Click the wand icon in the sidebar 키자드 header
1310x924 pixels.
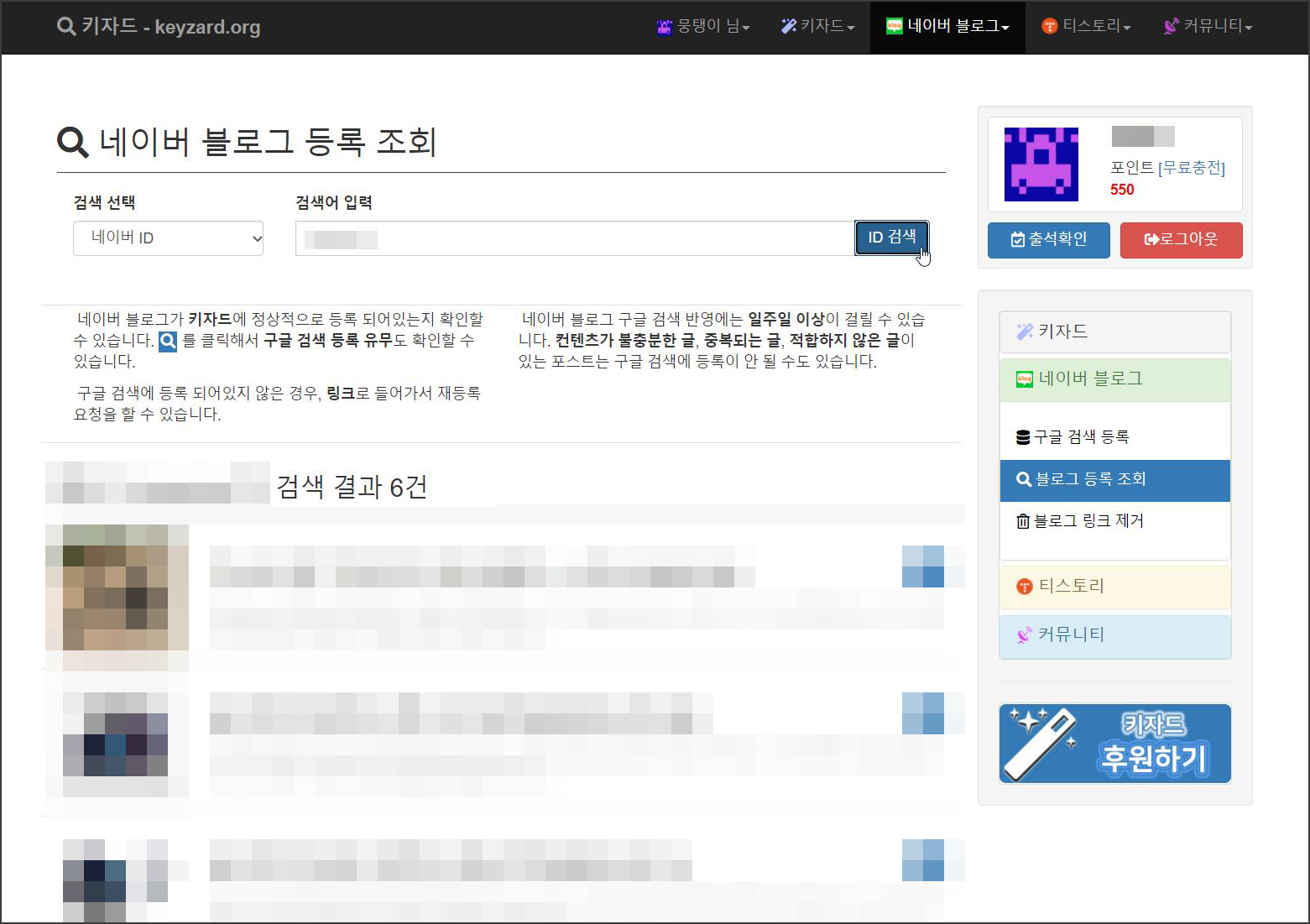point(1025,331)
